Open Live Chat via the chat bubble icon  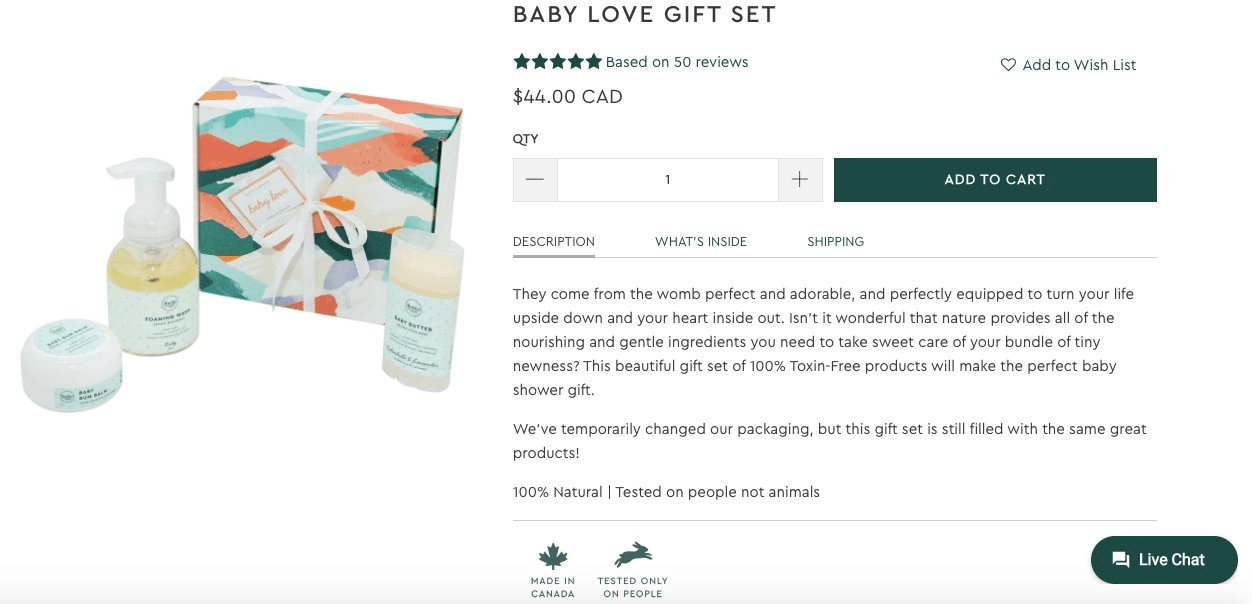(1120, 560)
